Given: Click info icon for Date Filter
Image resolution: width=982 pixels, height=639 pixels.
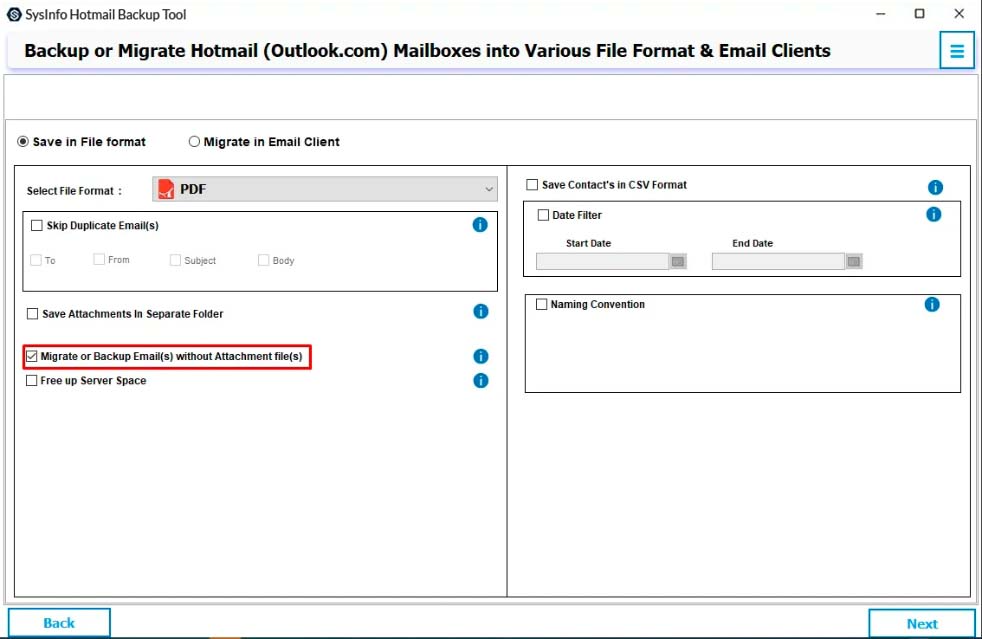Looking at the screenshot, I should coord(933,214).
